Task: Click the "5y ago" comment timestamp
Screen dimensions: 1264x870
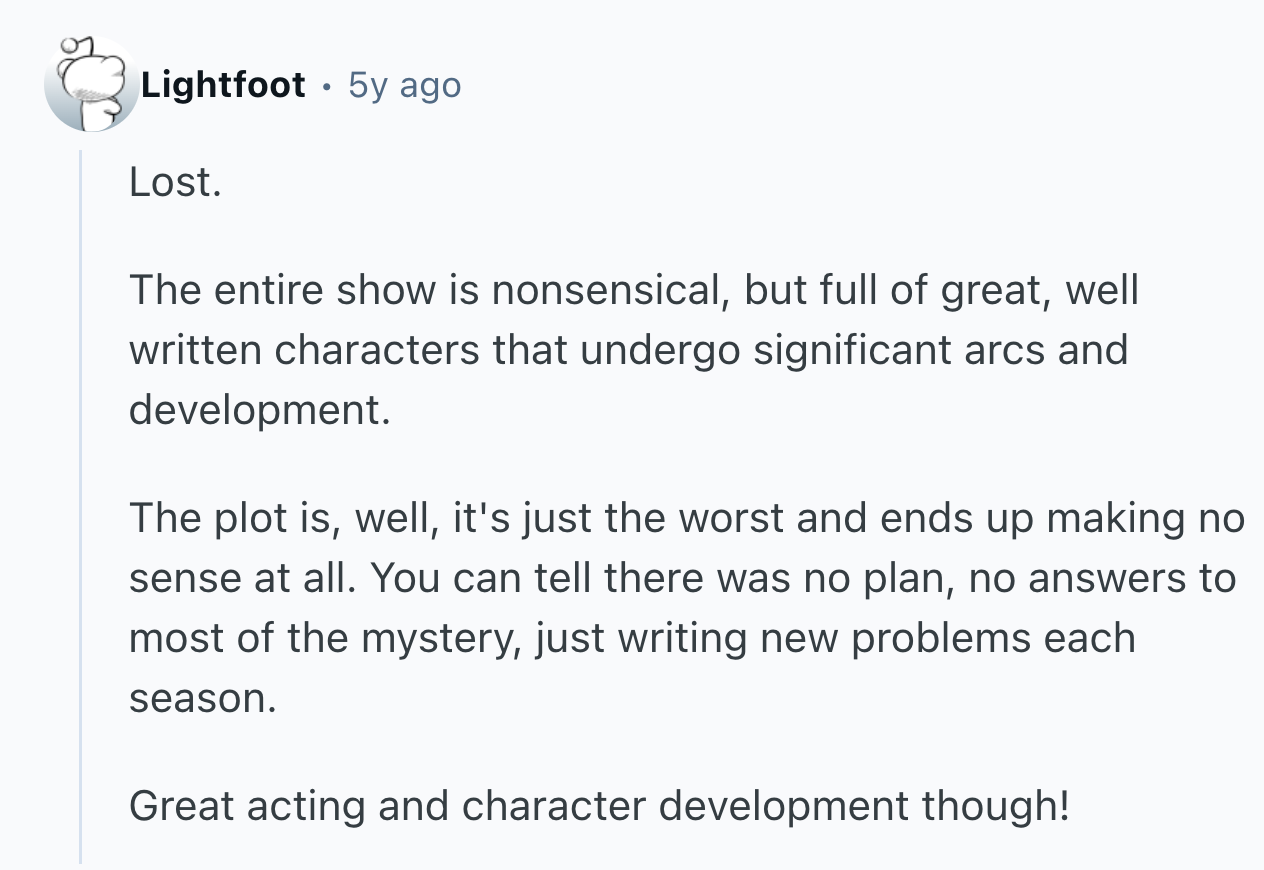Action: click(x=404, y=86)
